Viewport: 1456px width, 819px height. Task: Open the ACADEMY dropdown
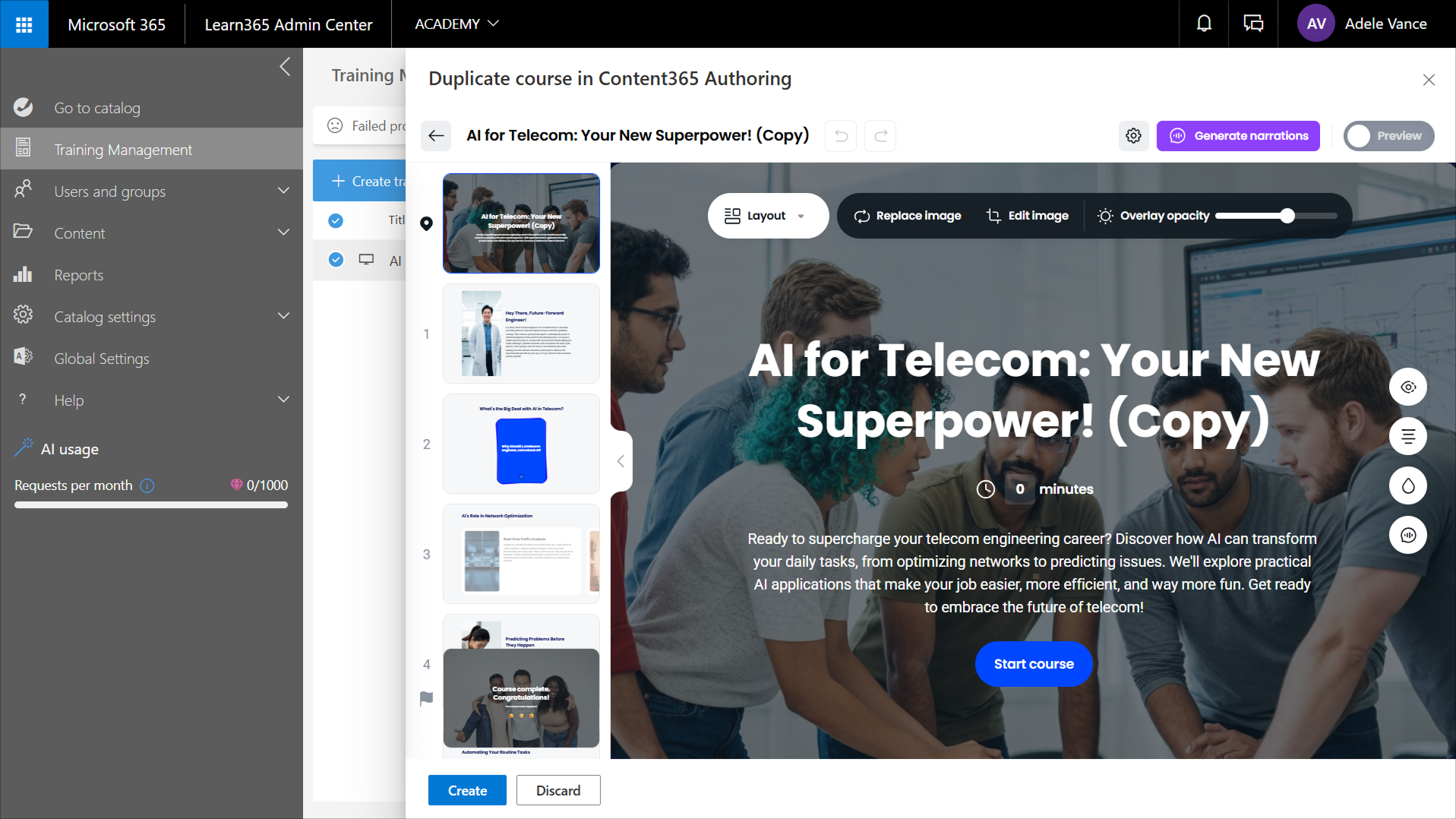[456, 24]
